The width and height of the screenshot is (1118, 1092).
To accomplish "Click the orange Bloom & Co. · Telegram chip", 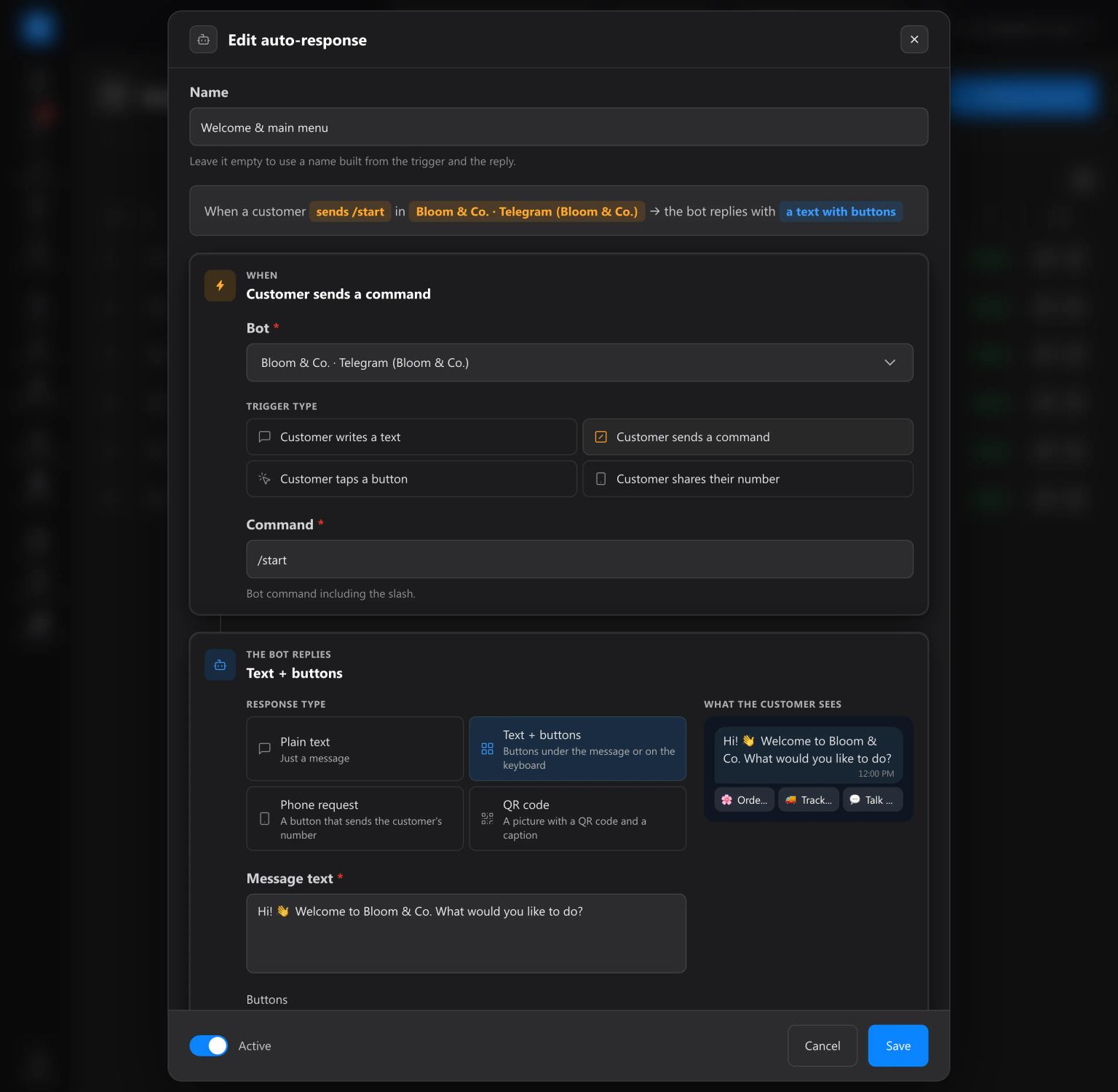I will [527, 211].
